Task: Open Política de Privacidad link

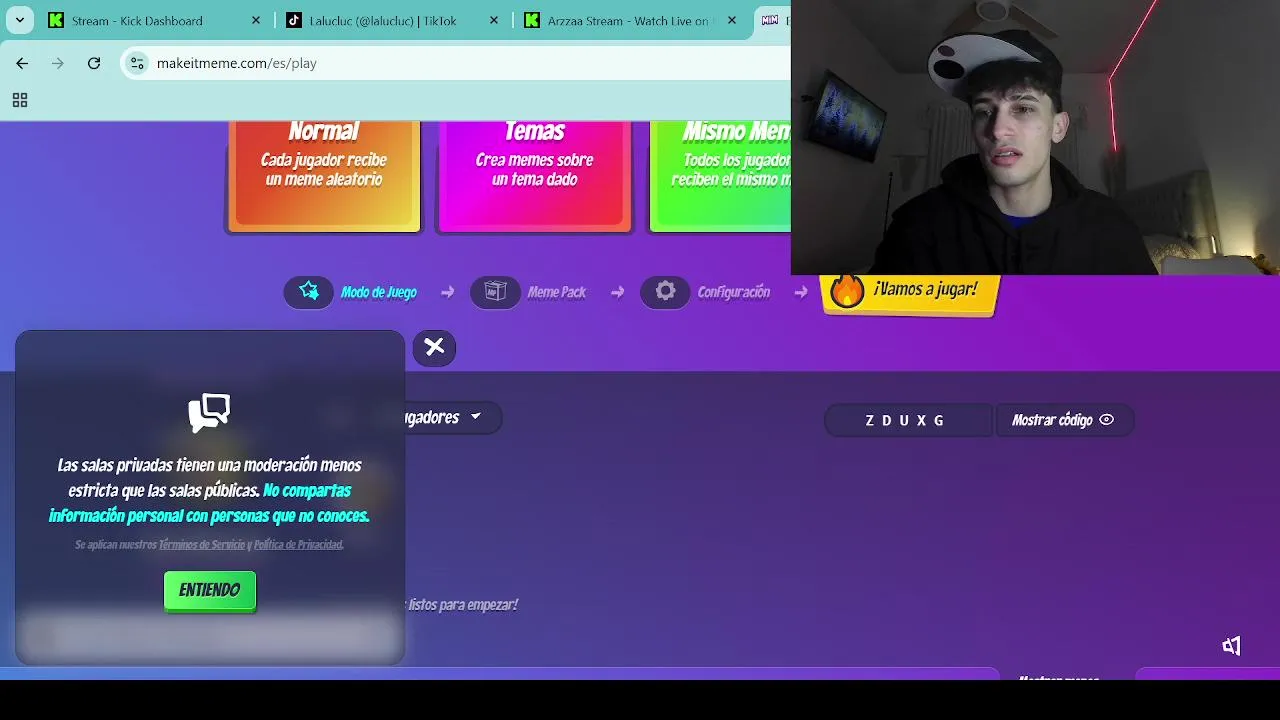Action: coord(298,545)
